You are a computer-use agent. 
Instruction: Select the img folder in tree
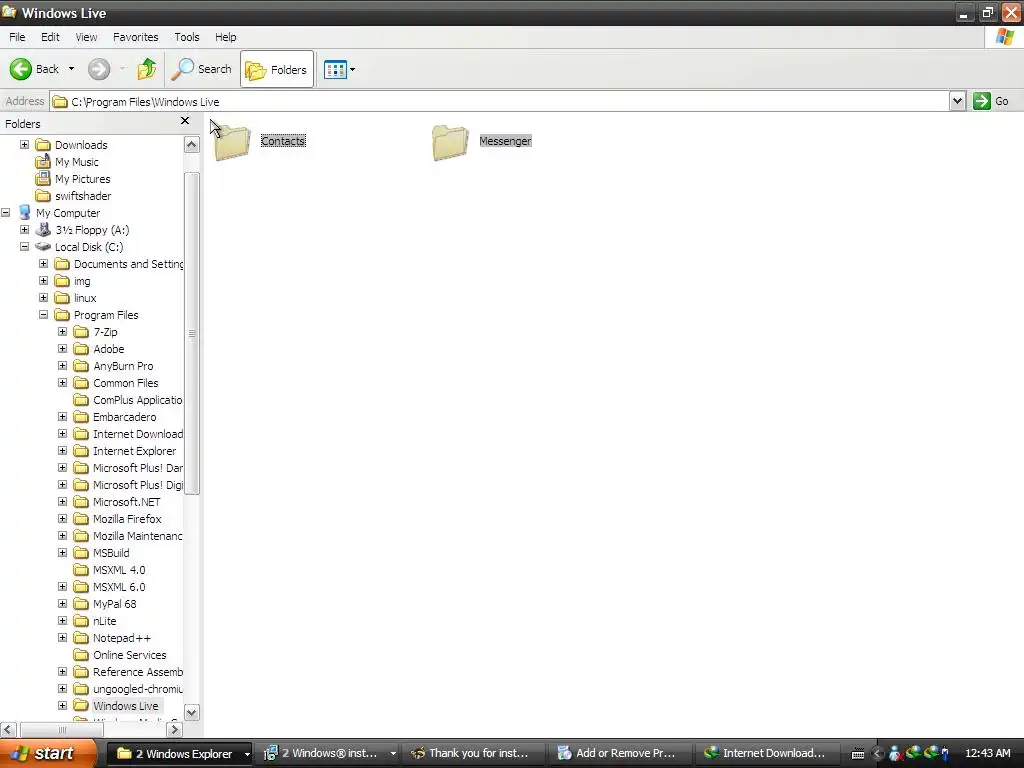[82, 281]
